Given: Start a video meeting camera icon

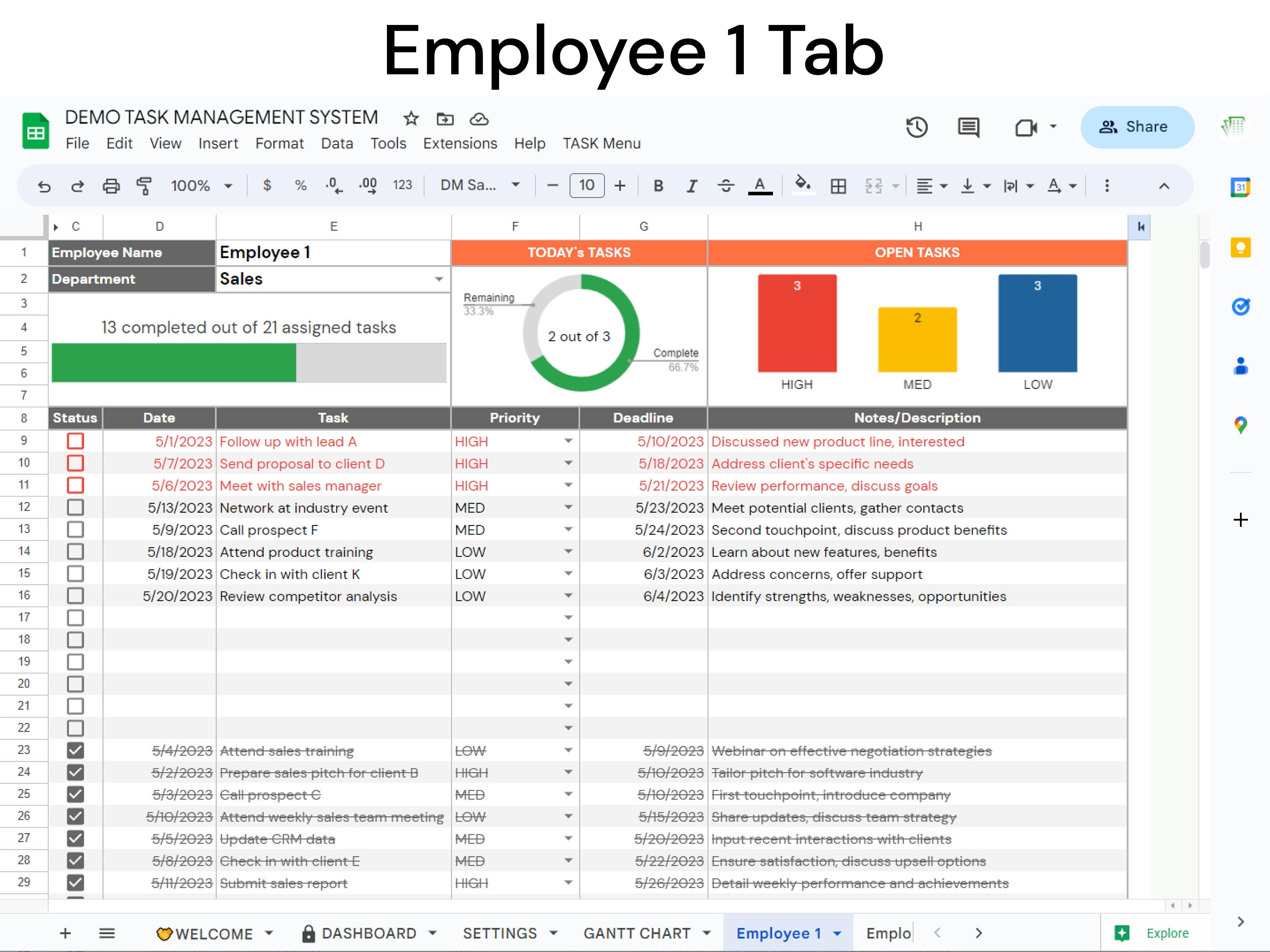Looking at the screenshot, I should [x=1026, y=127].
